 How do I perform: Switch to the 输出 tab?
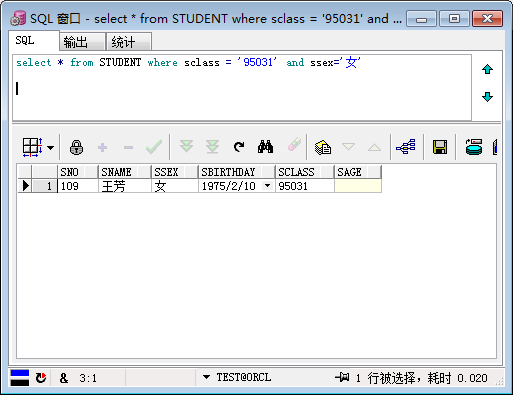pos(83,42)
